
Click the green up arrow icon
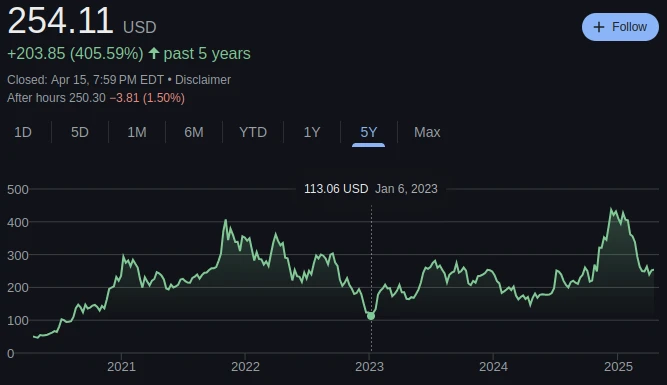pyautogui.click(x=154, y=54)
